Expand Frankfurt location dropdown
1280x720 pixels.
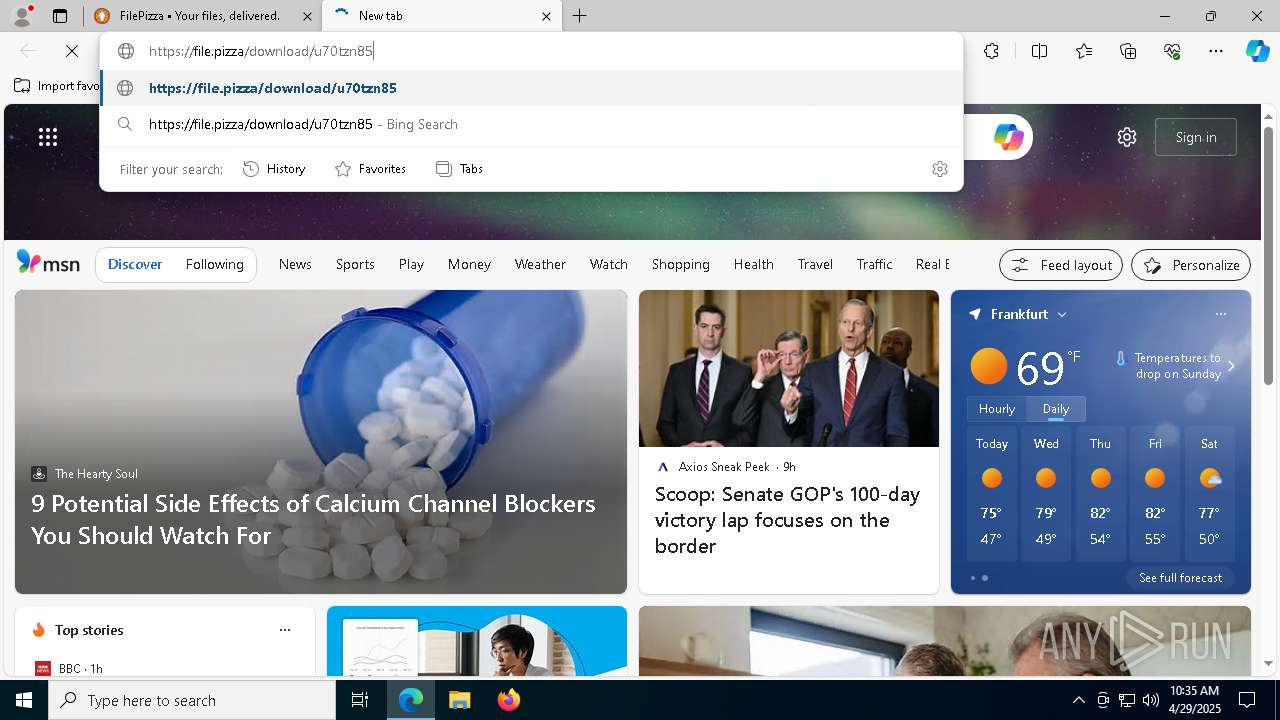(1062, 314)
